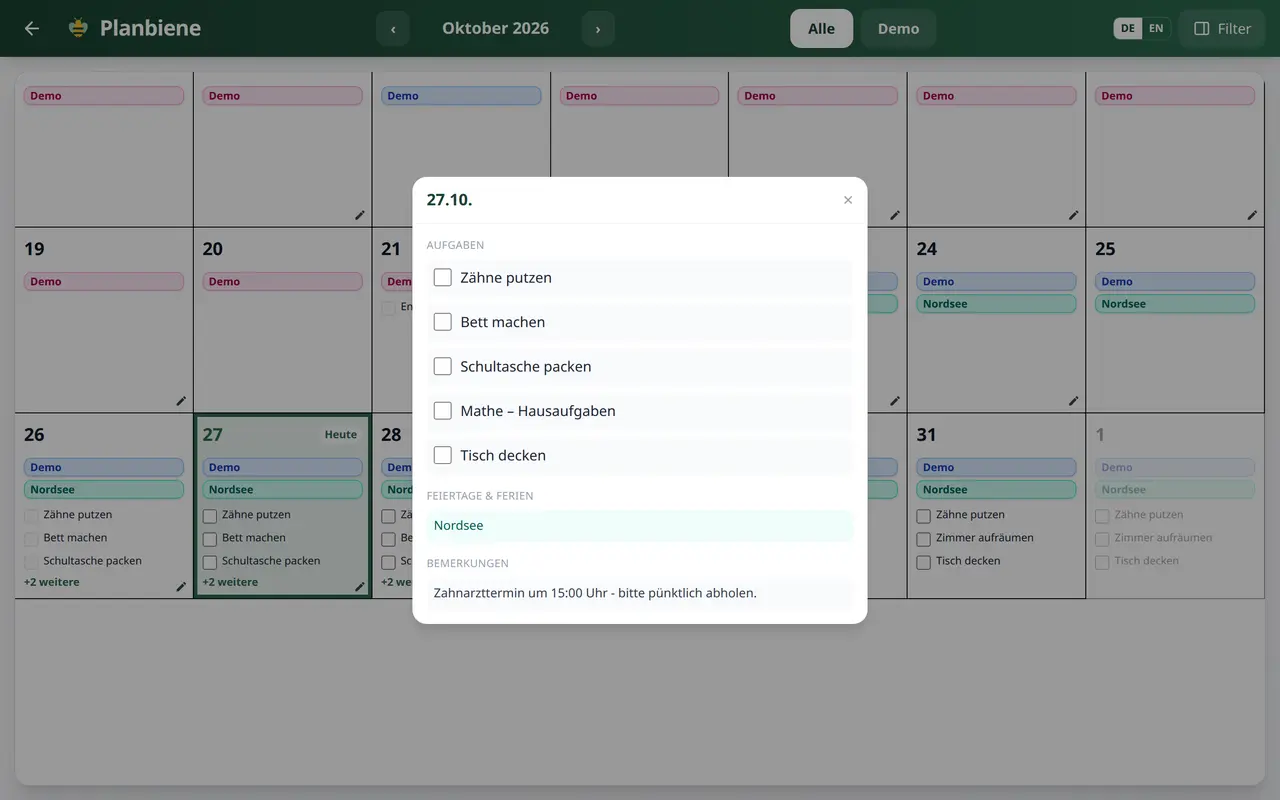Viewport: 1280px width, 800px height.
Task: Check Zähne putzen on day 31
Action: point(924,516)
